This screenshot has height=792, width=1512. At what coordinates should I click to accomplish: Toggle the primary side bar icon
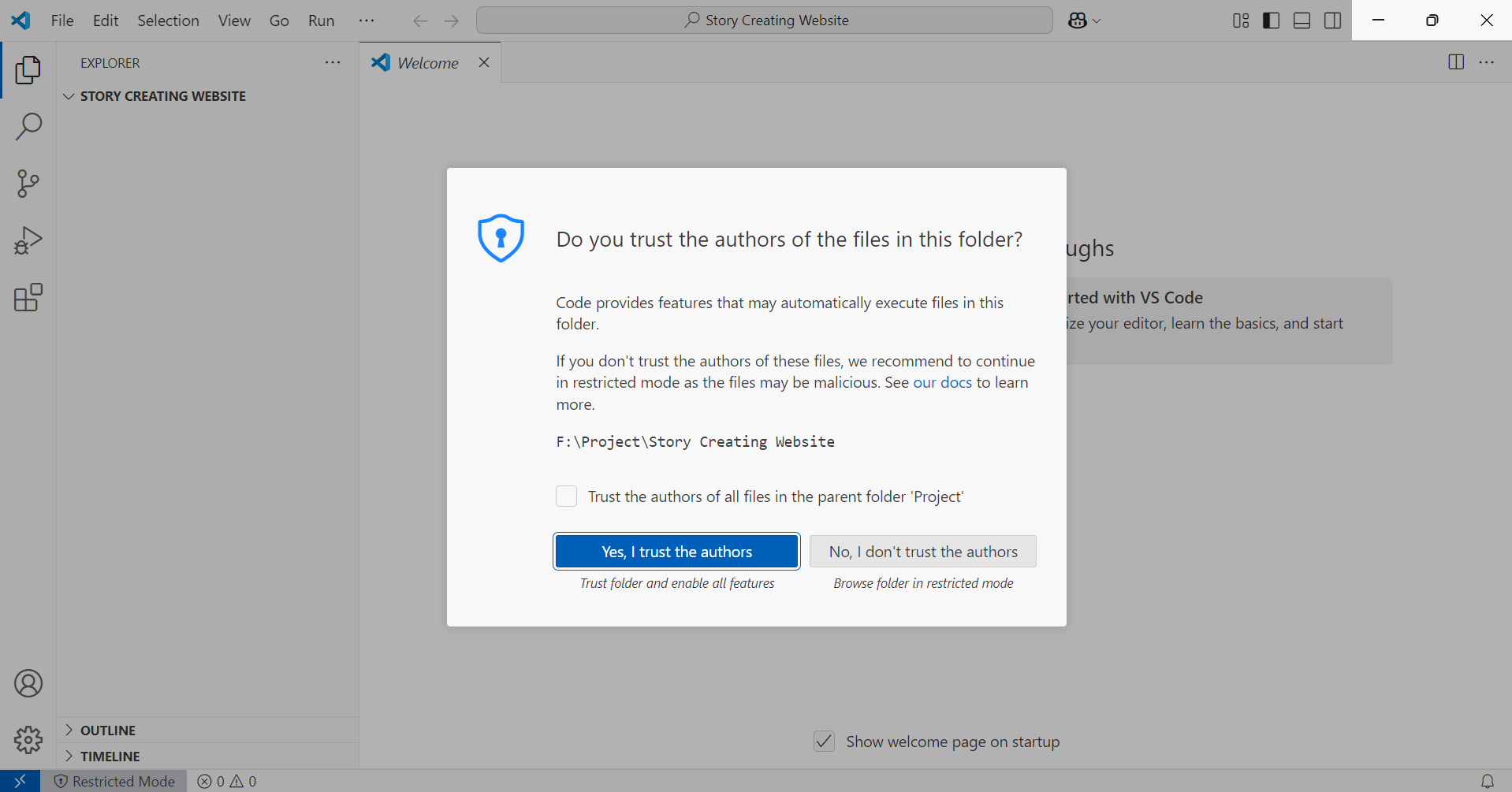(x=1272, y=20)
